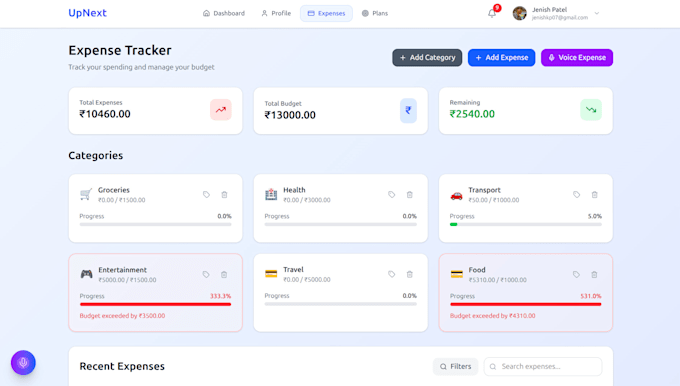The height and width of the screenshot is (386, 680).
Task: Click the Transport car icon
Action: coord(456,196)
